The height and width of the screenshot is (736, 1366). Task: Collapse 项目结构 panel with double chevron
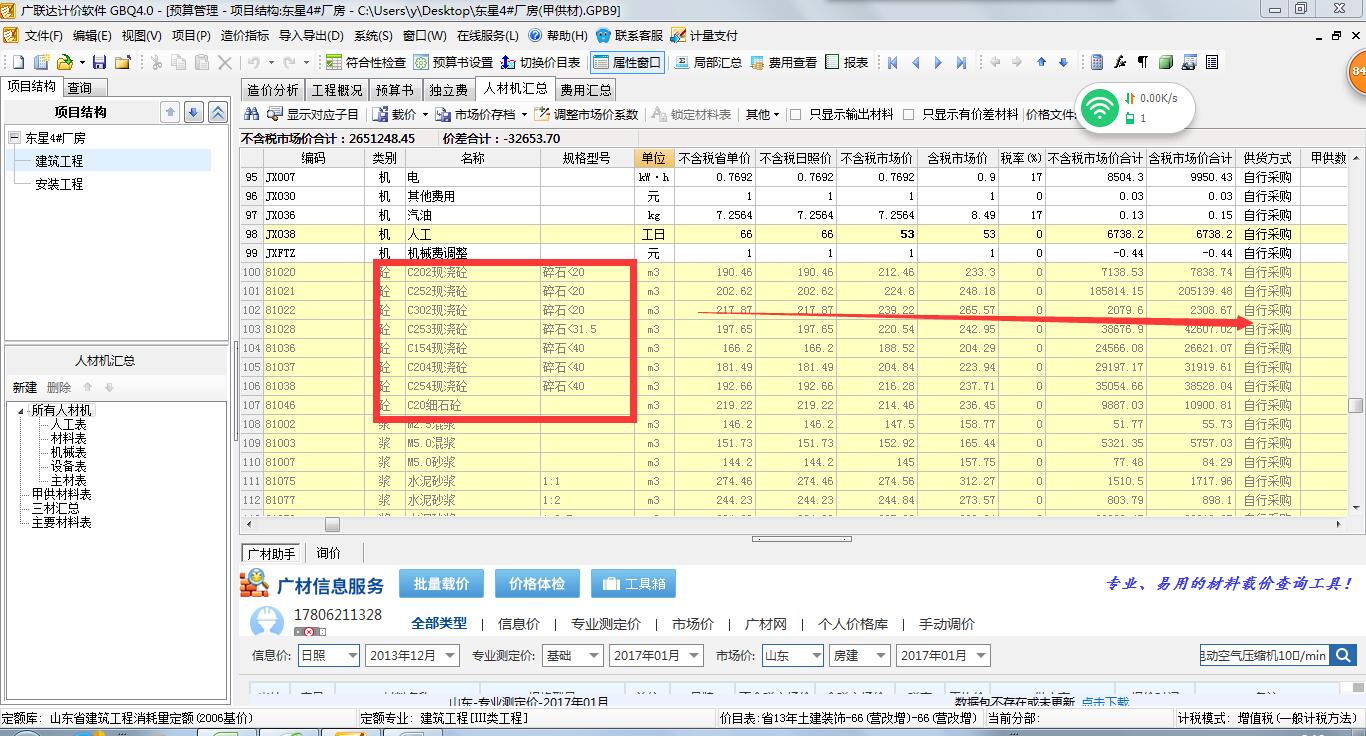[217, 112]
